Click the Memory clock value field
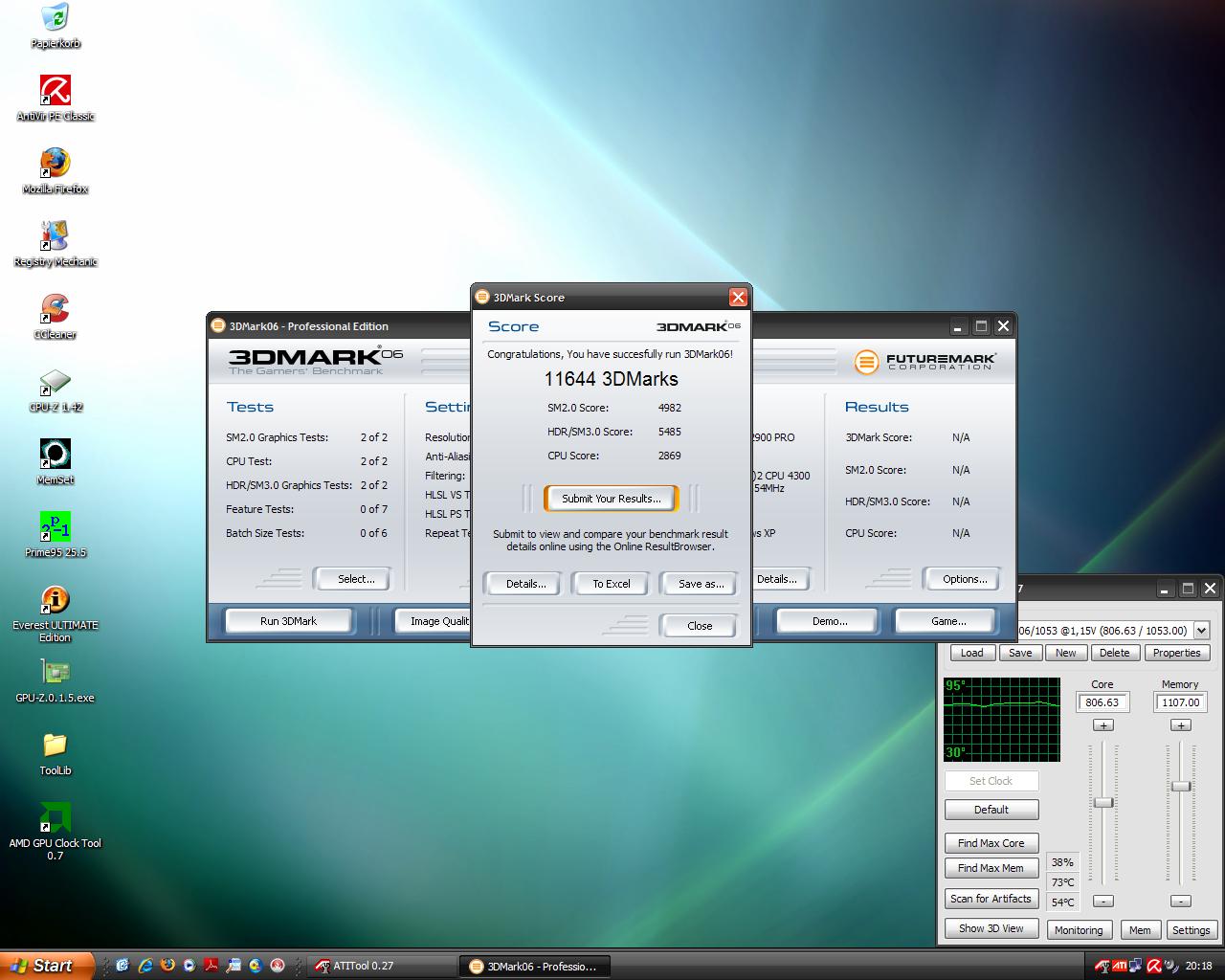Screen dimensions: 1225x980 (x=1180, y=702)
